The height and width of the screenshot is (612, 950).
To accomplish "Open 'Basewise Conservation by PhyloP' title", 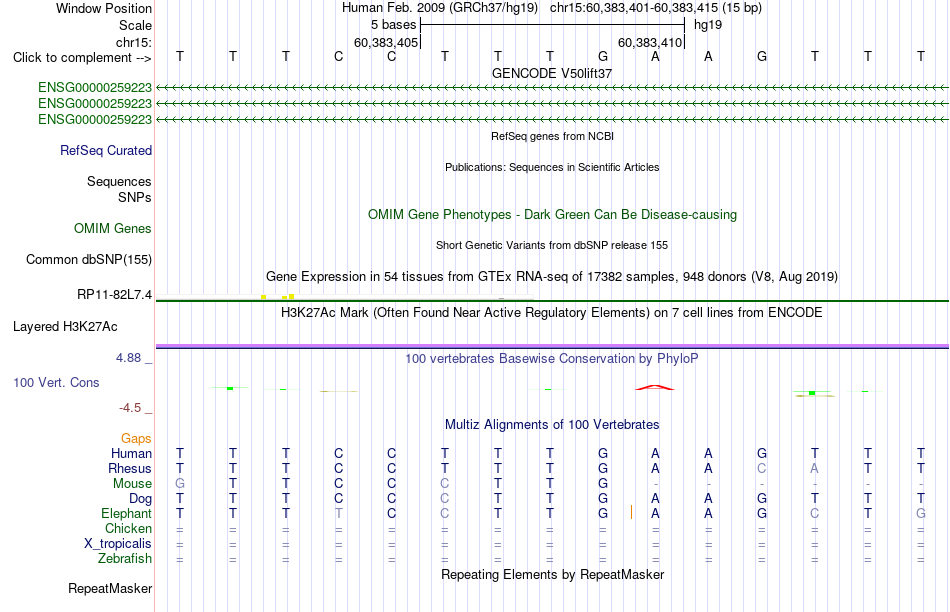I will [552, 359].
